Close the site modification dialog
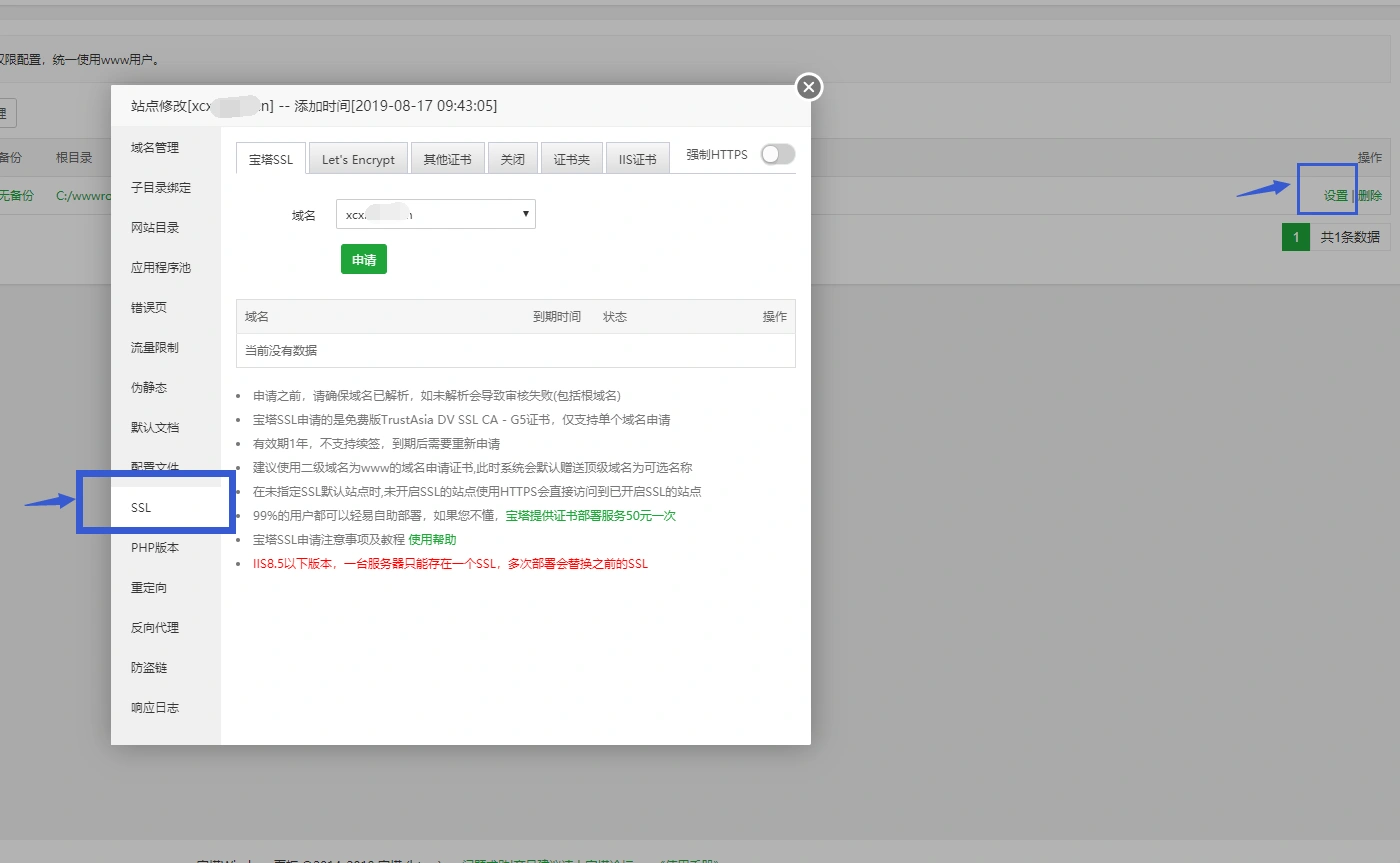 tap(809, 87)
